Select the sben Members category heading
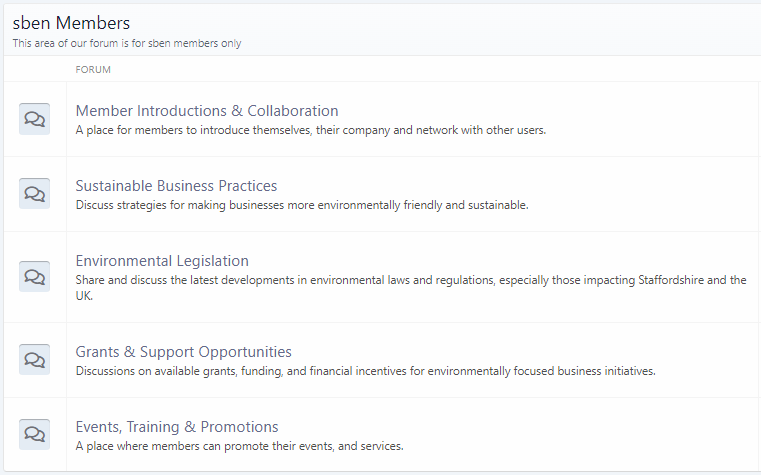Screen dimensions: 761x475 click(x=71, y=23)
